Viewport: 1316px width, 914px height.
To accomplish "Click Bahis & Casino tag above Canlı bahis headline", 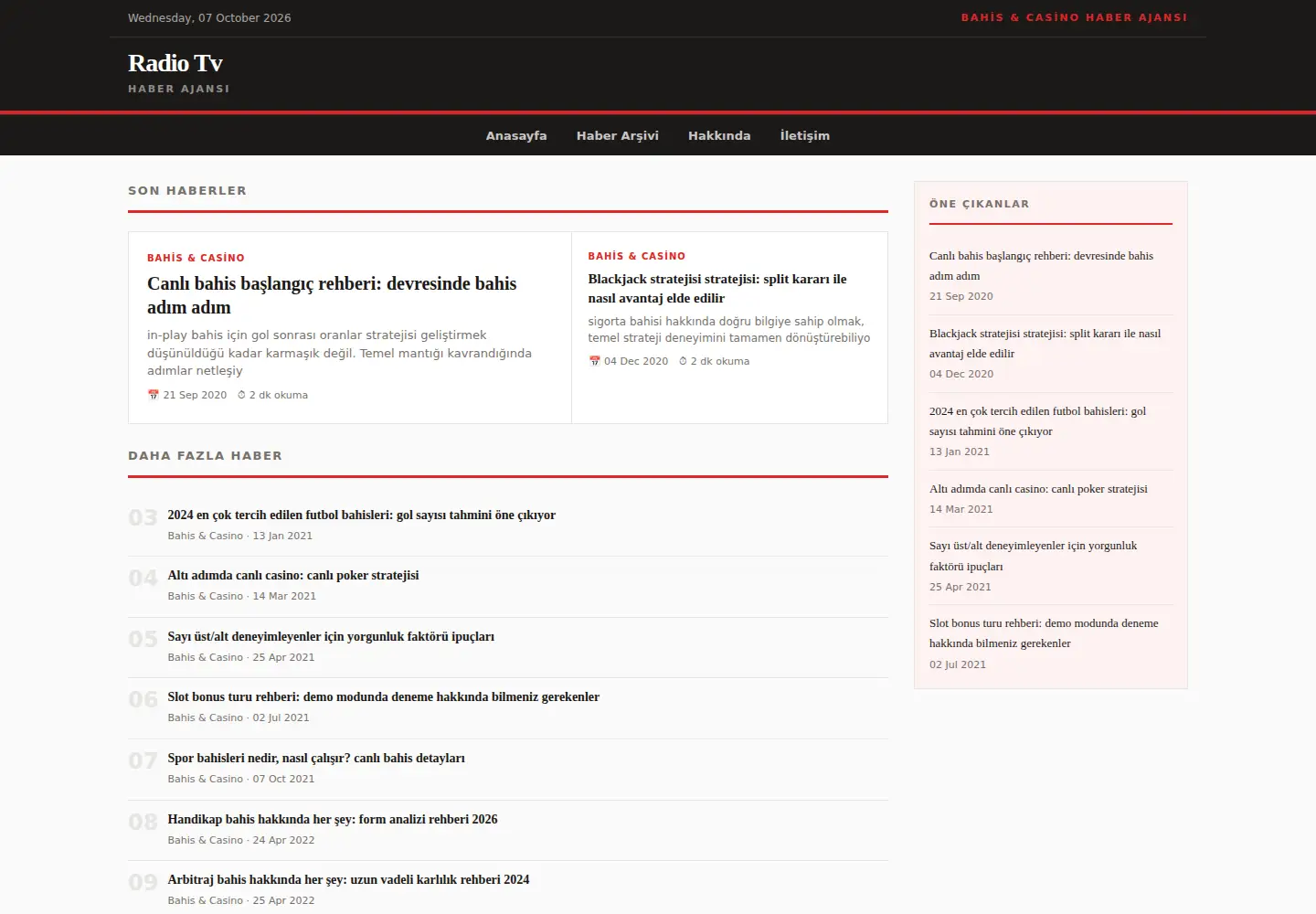I will click(196, 258).
